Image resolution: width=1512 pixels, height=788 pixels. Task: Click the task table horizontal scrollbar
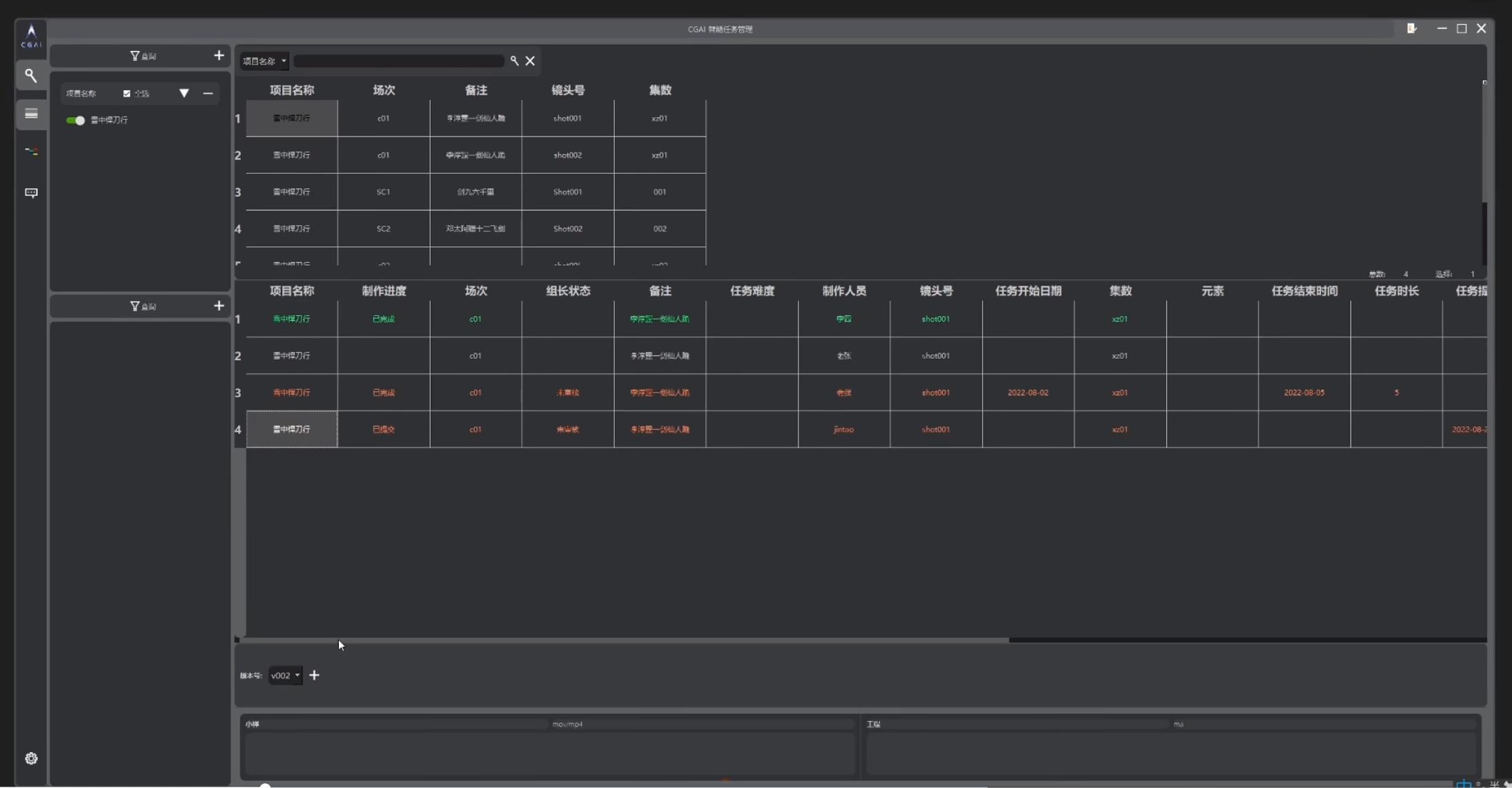pyautogui.click(x=625, y=640)
